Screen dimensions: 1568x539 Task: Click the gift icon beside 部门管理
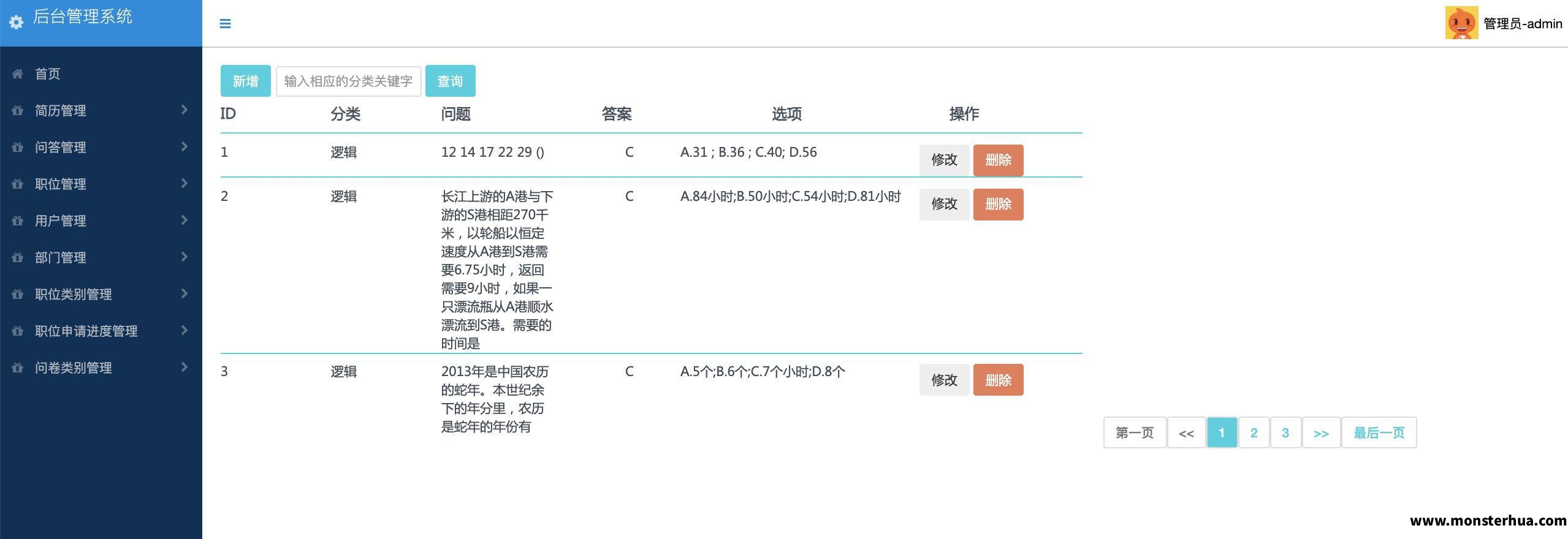coord(18,257)
